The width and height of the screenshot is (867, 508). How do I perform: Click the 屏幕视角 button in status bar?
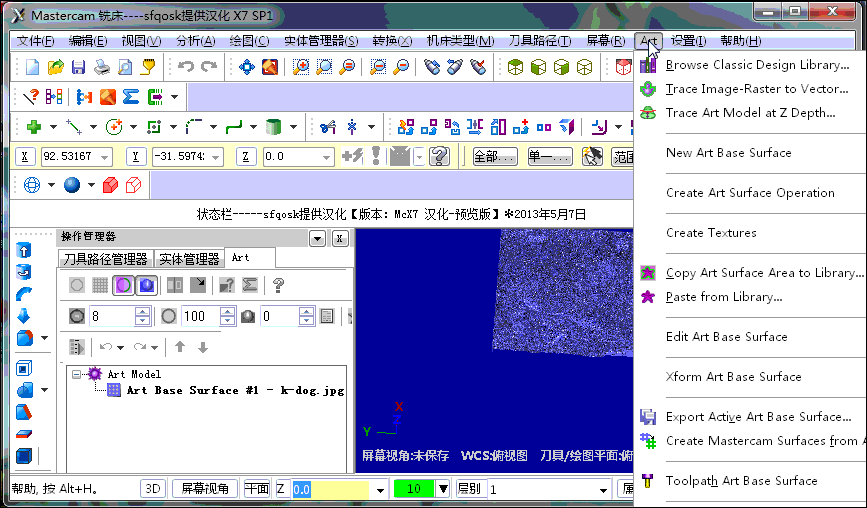205,489
